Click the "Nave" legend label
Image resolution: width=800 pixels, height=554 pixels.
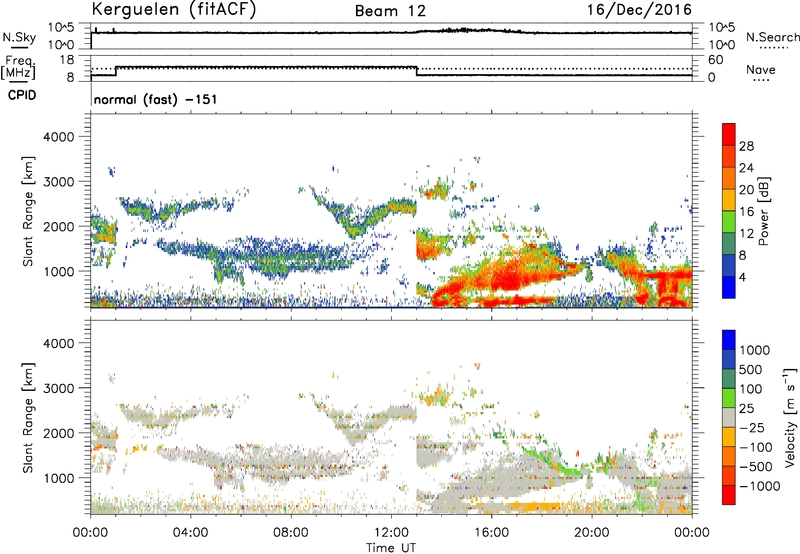coord(761,70)
